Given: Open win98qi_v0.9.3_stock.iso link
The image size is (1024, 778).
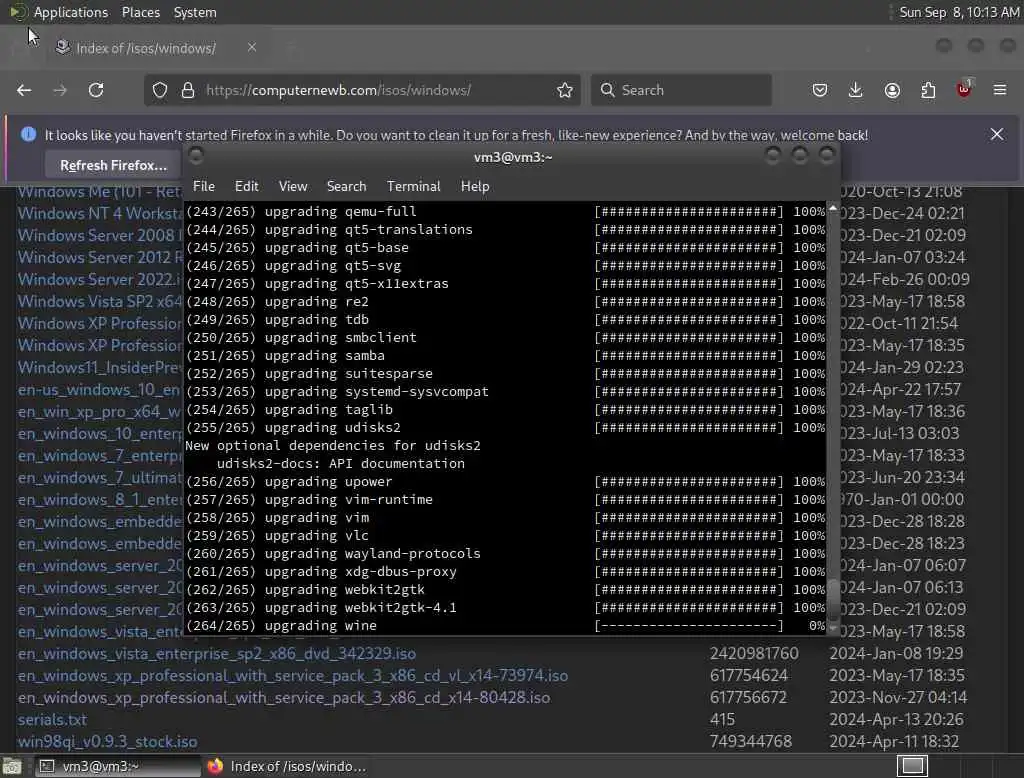Looking at the screenshot, I should 108,741.
